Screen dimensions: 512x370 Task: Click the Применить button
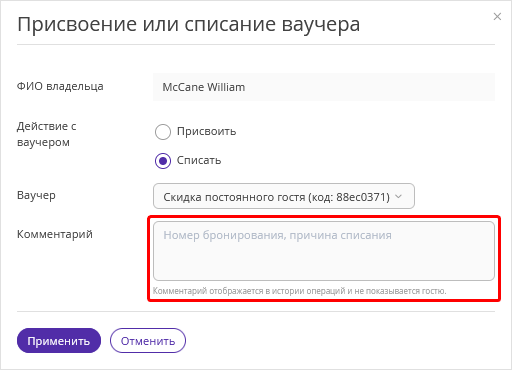(x=59, y=341)
